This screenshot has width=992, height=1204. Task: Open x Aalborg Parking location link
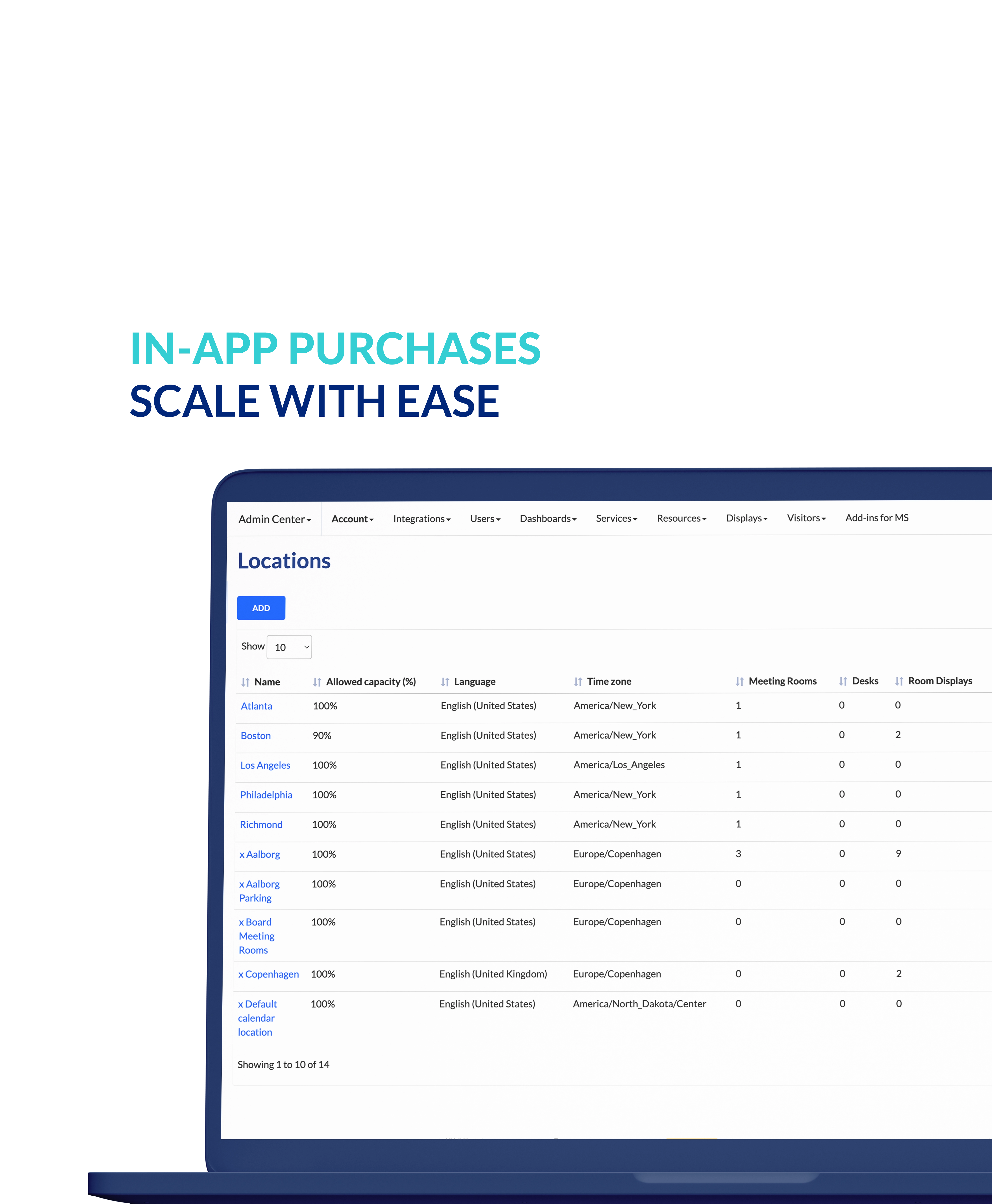[x=259, y=891]
